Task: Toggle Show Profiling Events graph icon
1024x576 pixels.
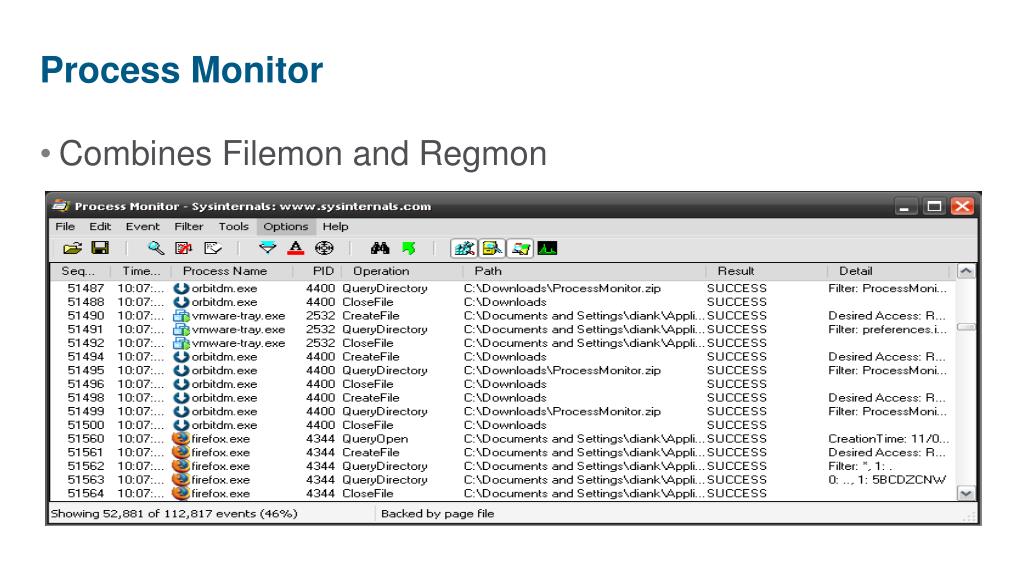Action: click(547, 248)
